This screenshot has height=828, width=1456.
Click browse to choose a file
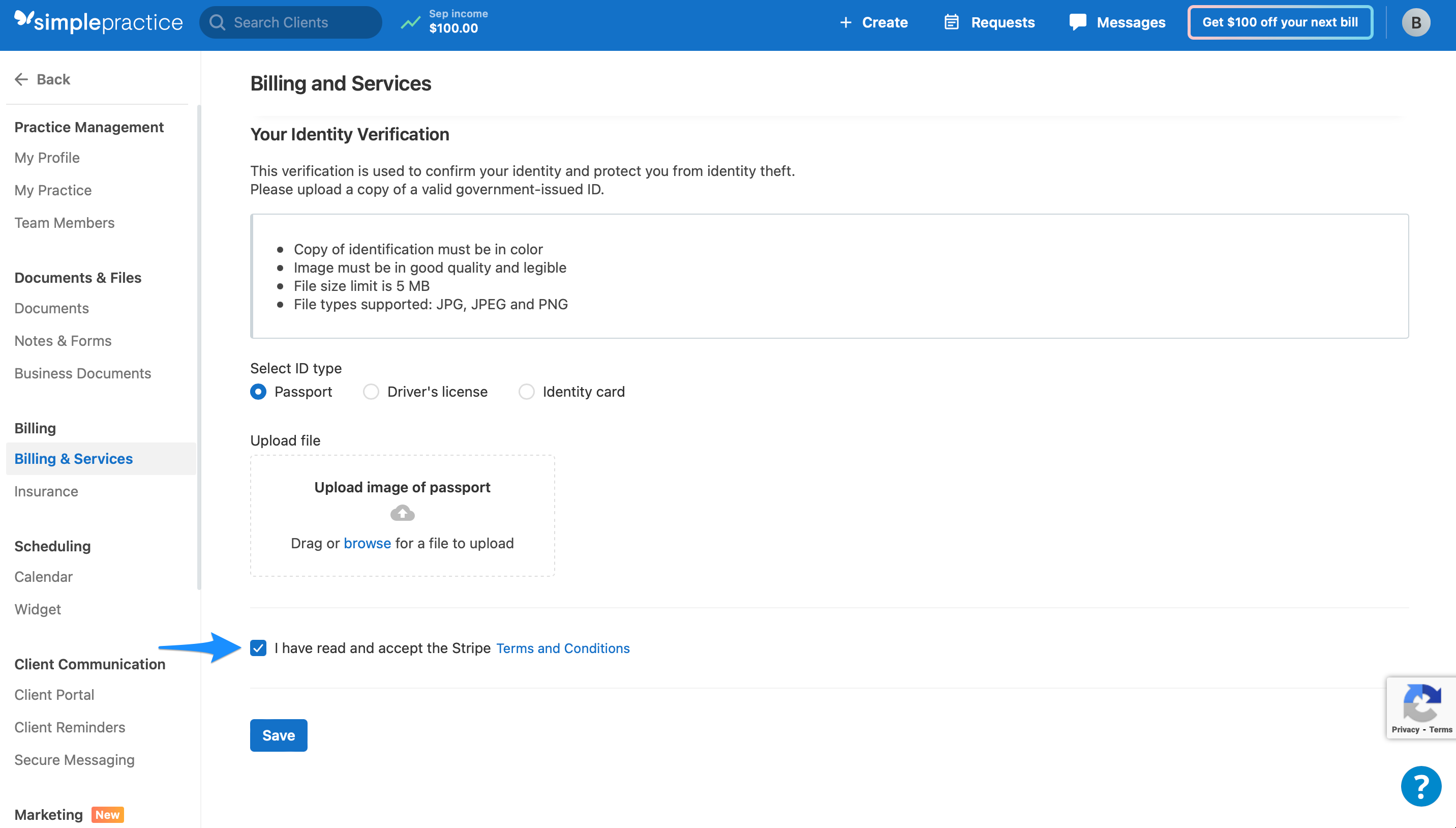pos(367,543)
